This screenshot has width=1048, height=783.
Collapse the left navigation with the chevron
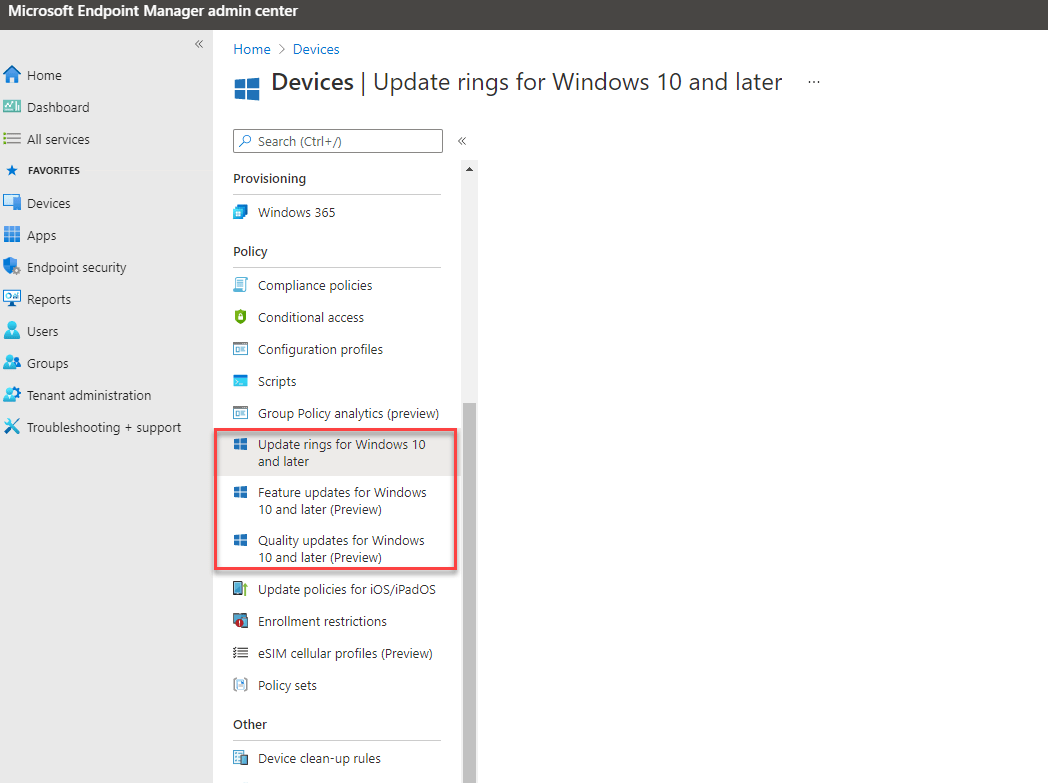point(198,44)
